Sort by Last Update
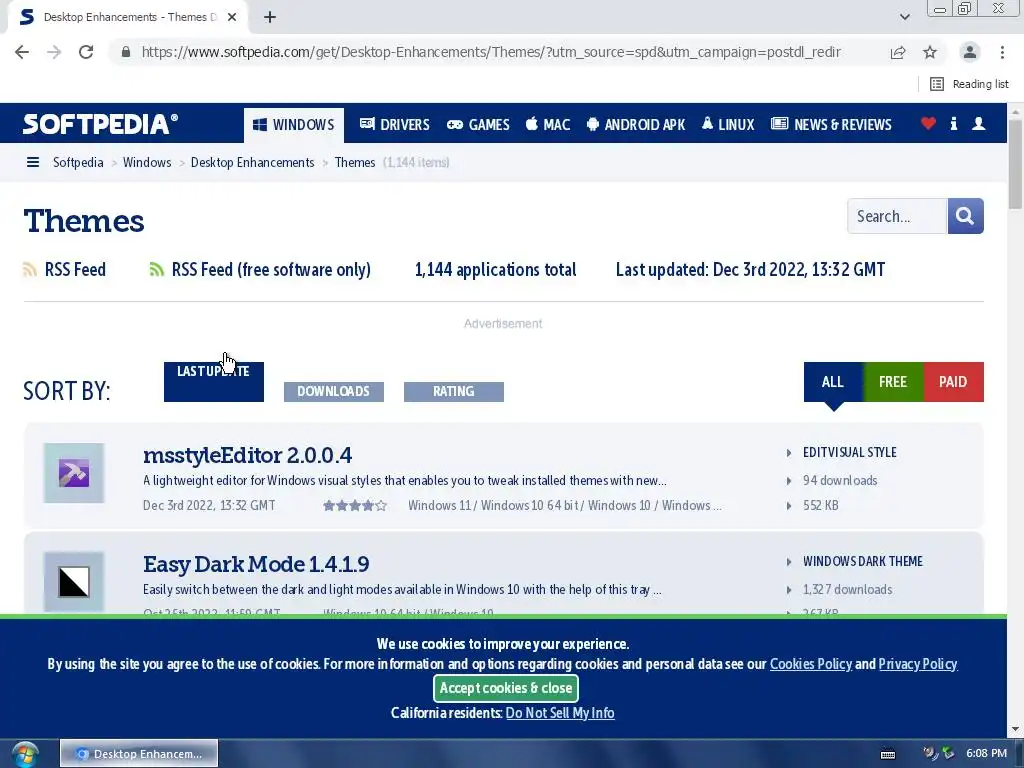Screen dimensions: 1024x768 214,381
